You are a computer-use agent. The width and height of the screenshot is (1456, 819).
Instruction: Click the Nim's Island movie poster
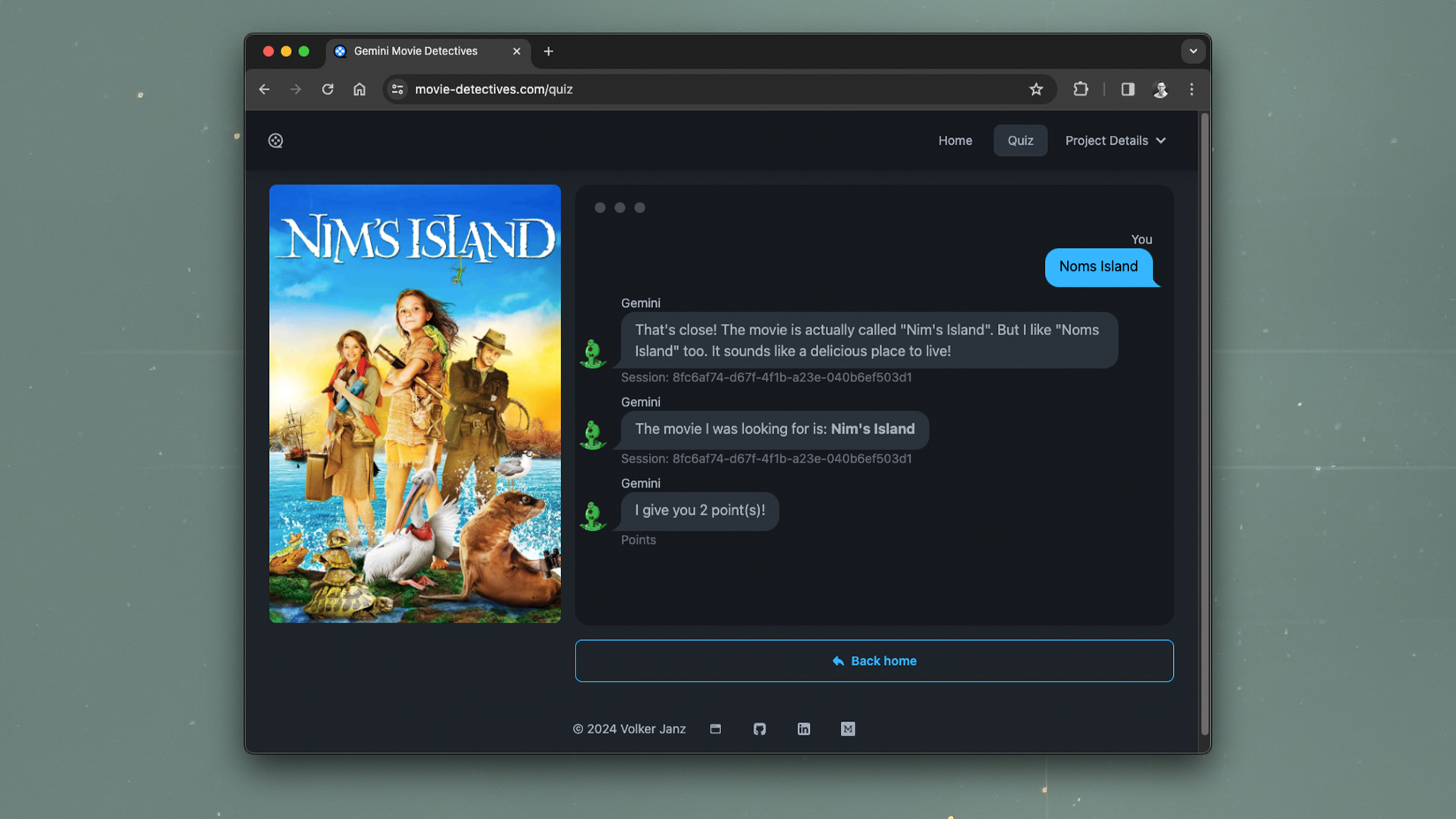pos(415,403)
